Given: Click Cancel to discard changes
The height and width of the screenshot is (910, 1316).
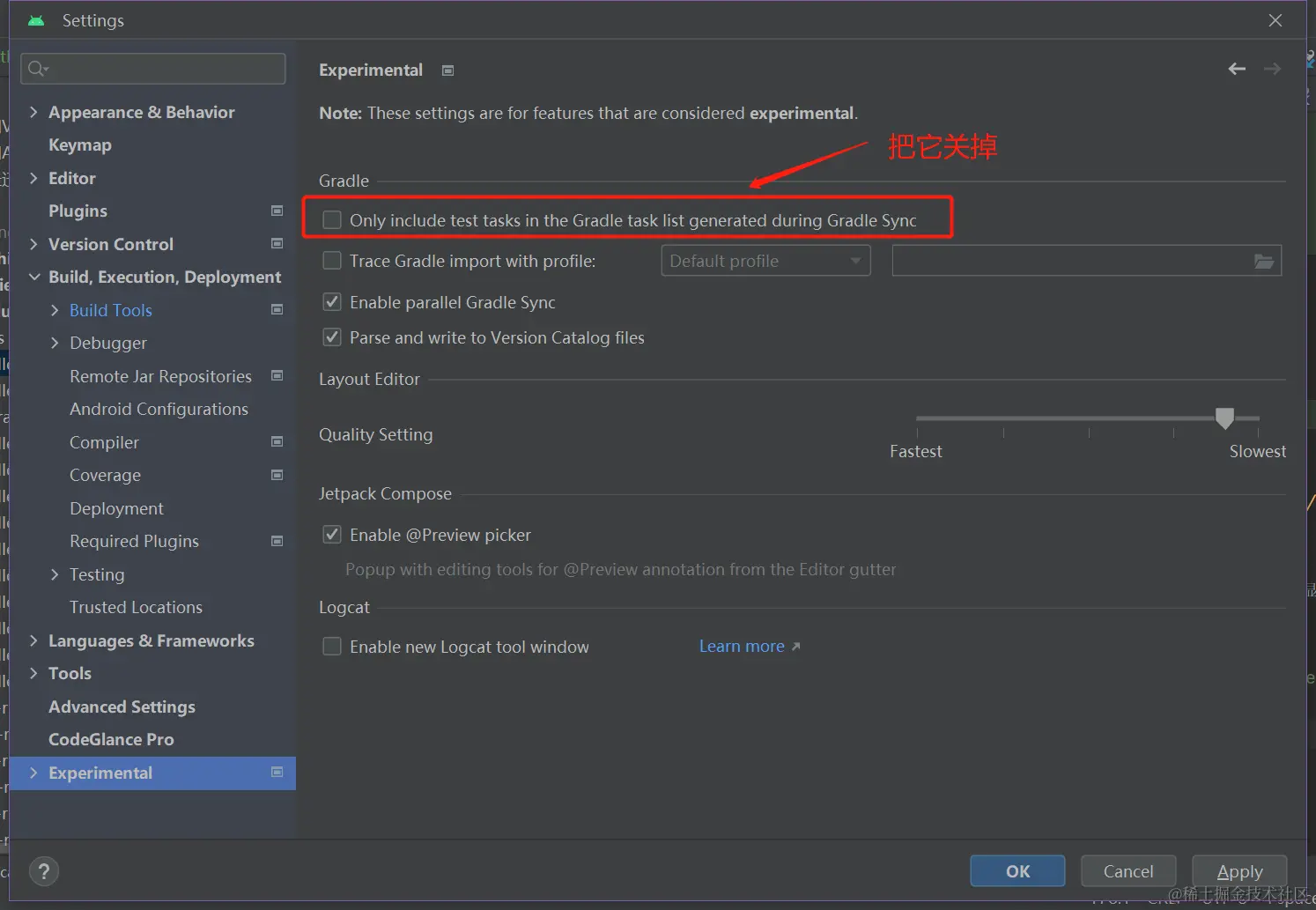Looking at the screenshot, I should [1128, 871].
